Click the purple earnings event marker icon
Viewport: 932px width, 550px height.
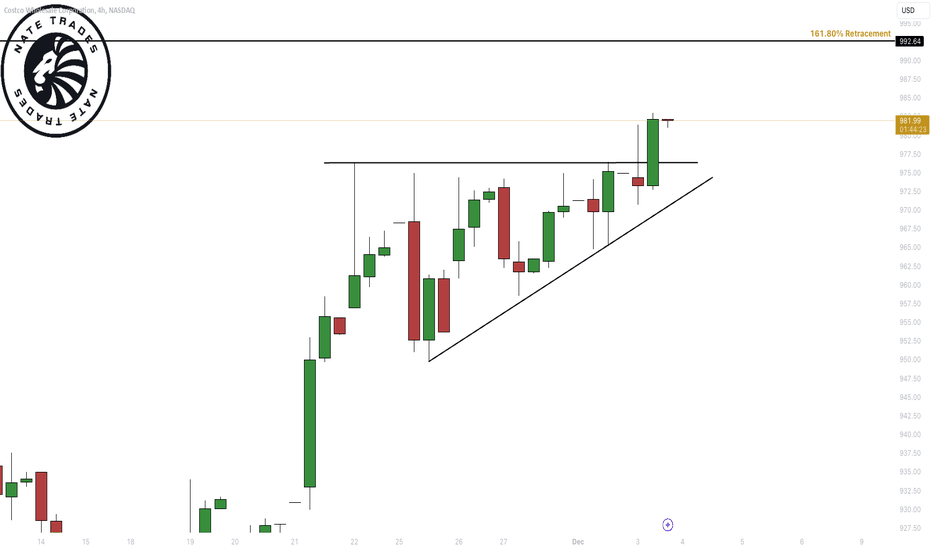[x=667, y=524]
